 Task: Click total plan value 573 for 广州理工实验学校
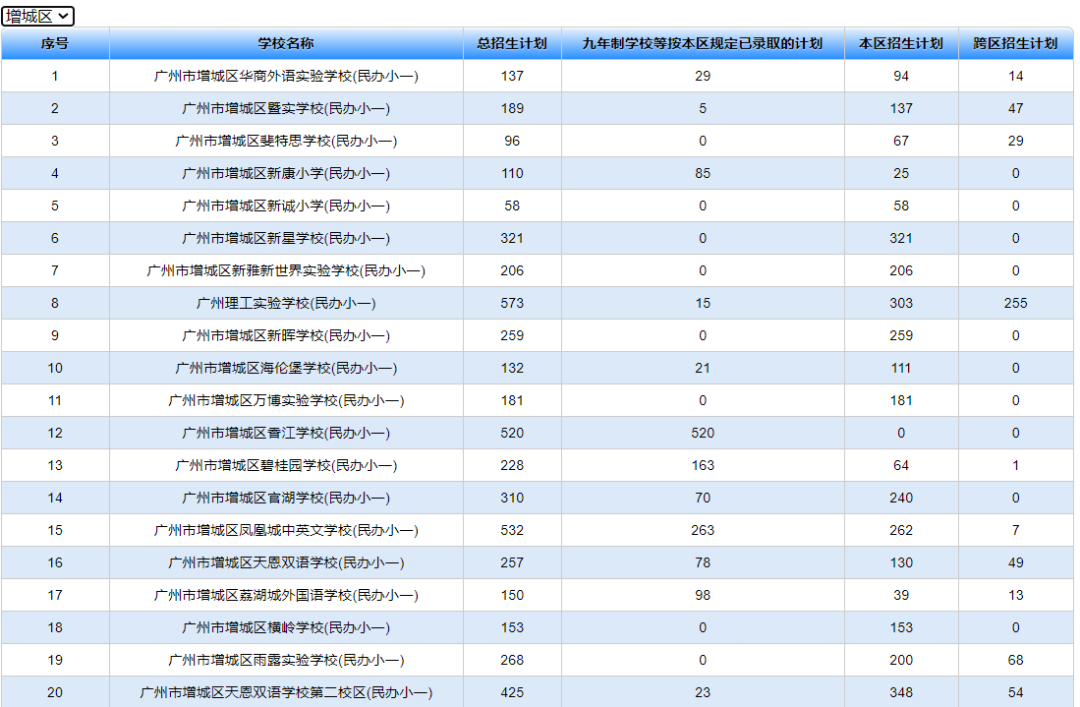[x=512, y=303]
